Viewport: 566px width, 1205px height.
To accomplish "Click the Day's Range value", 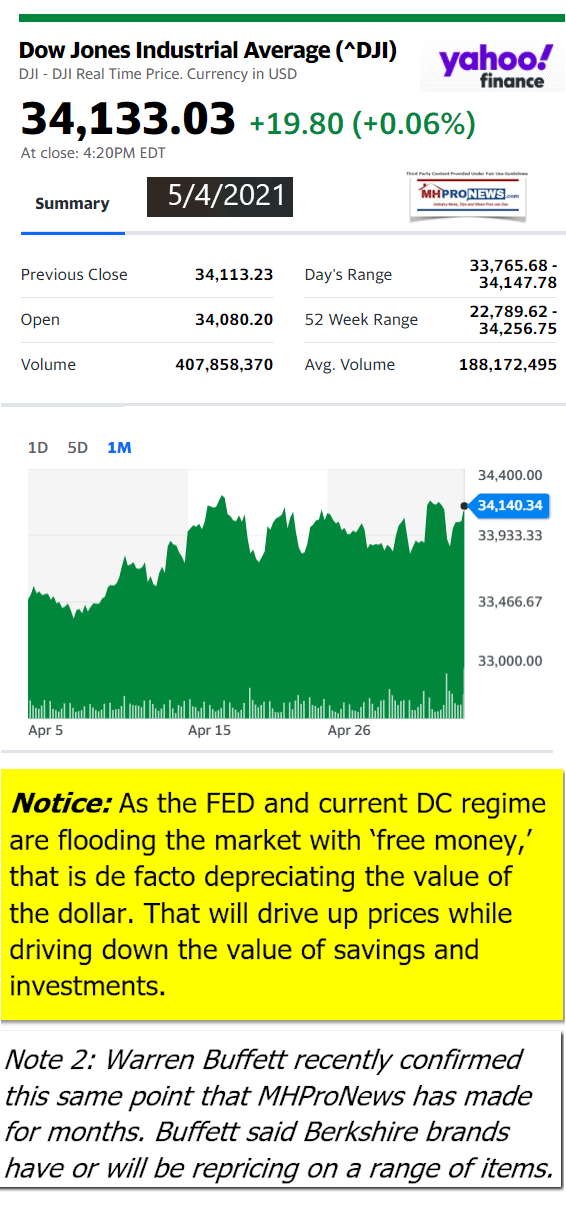I will pos(513,274).
